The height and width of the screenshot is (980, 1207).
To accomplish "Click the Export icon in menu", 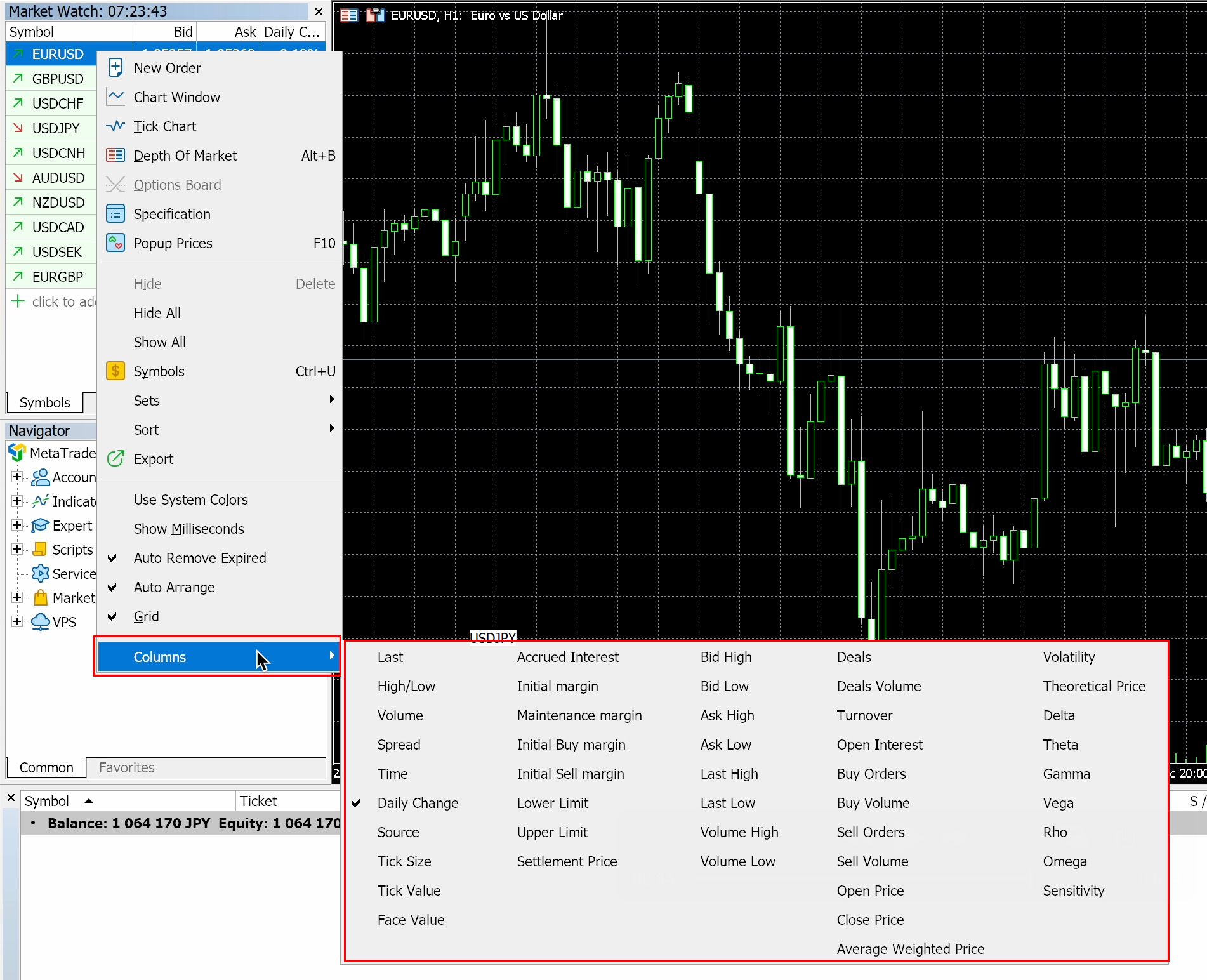I will (x=115, y=459).
